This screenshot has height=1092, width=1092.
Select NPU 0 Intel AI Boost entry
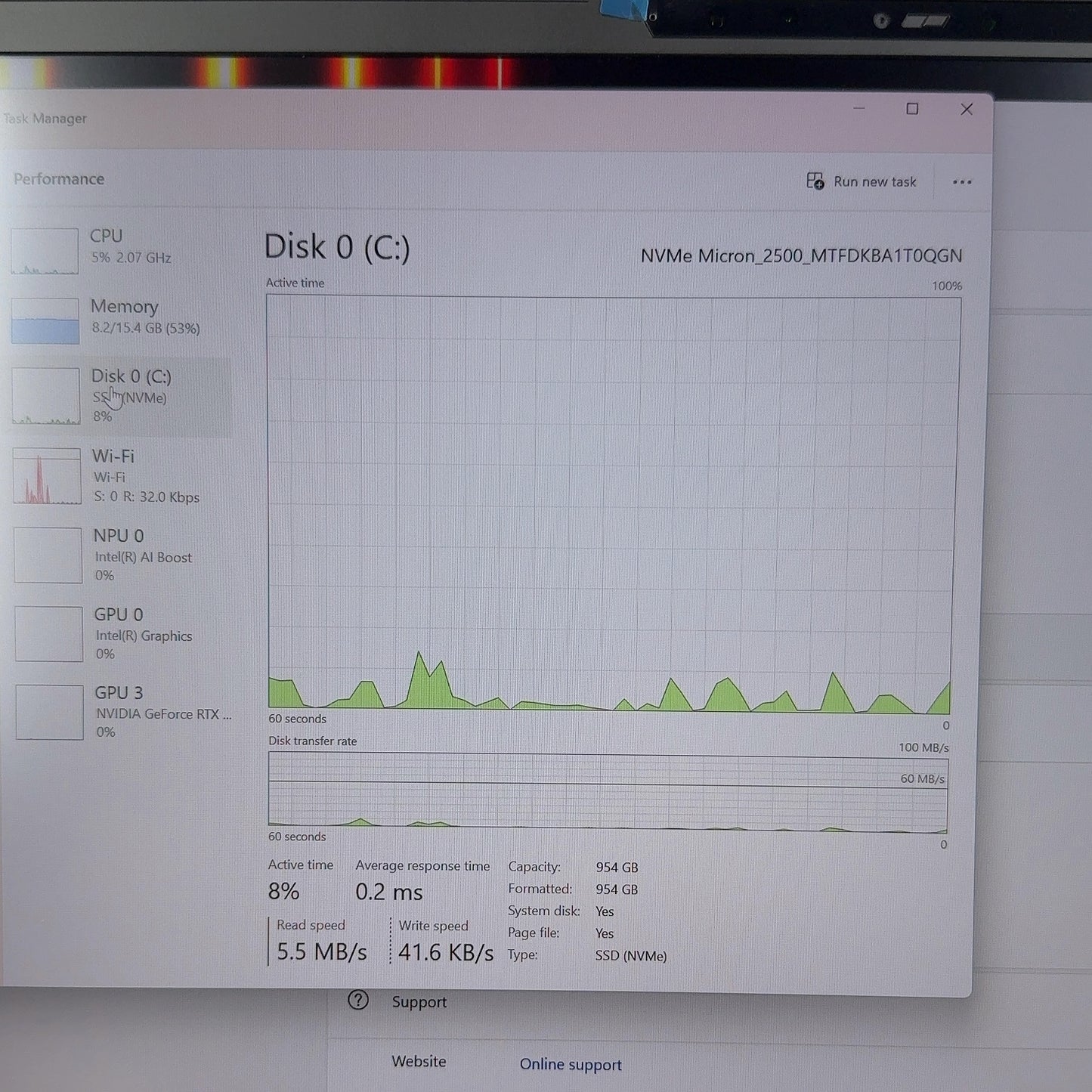[121, 555]
